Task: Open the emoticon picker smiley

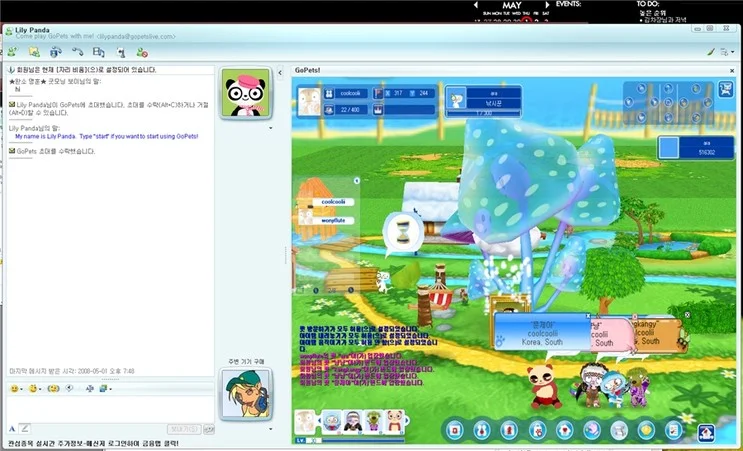Action: point(15,388)
